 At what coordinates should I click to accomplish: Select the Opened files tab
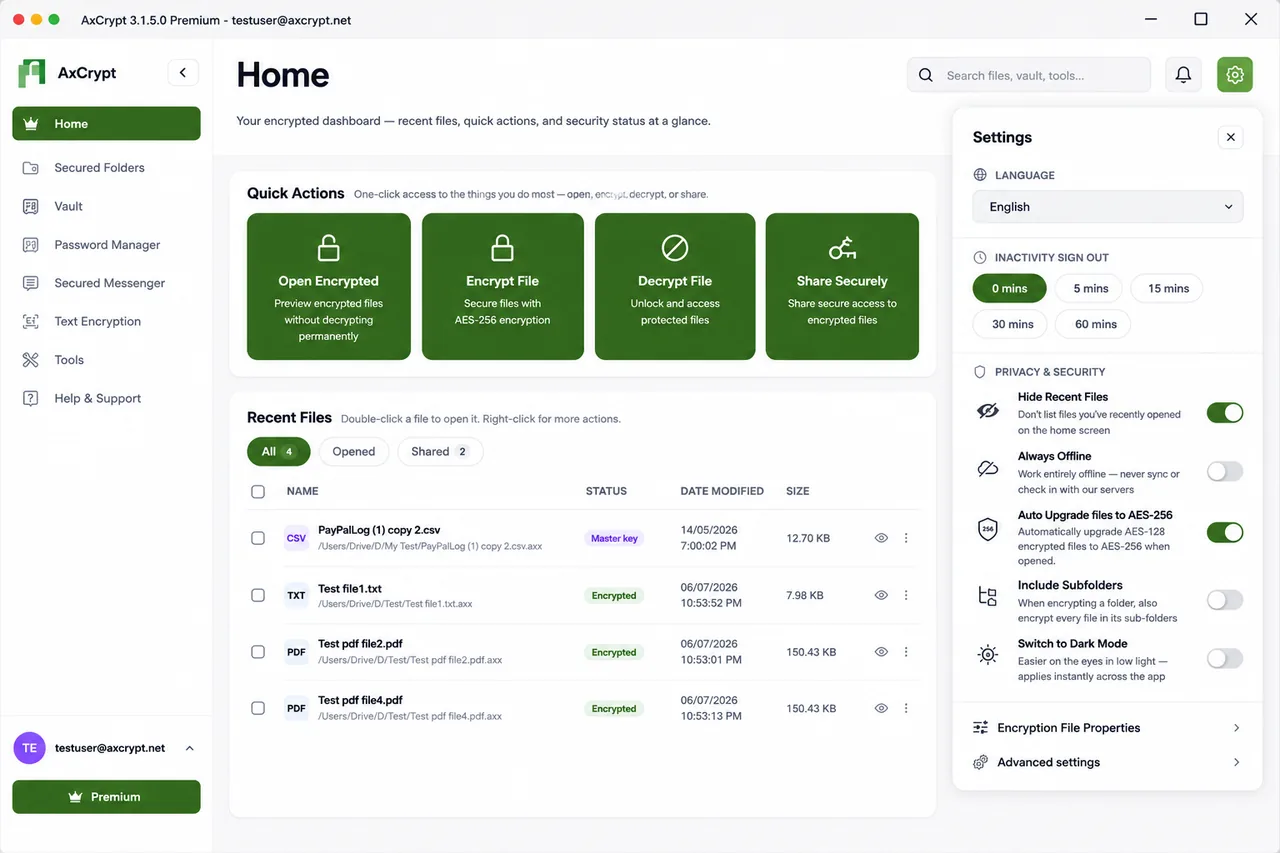coord(354,451)
